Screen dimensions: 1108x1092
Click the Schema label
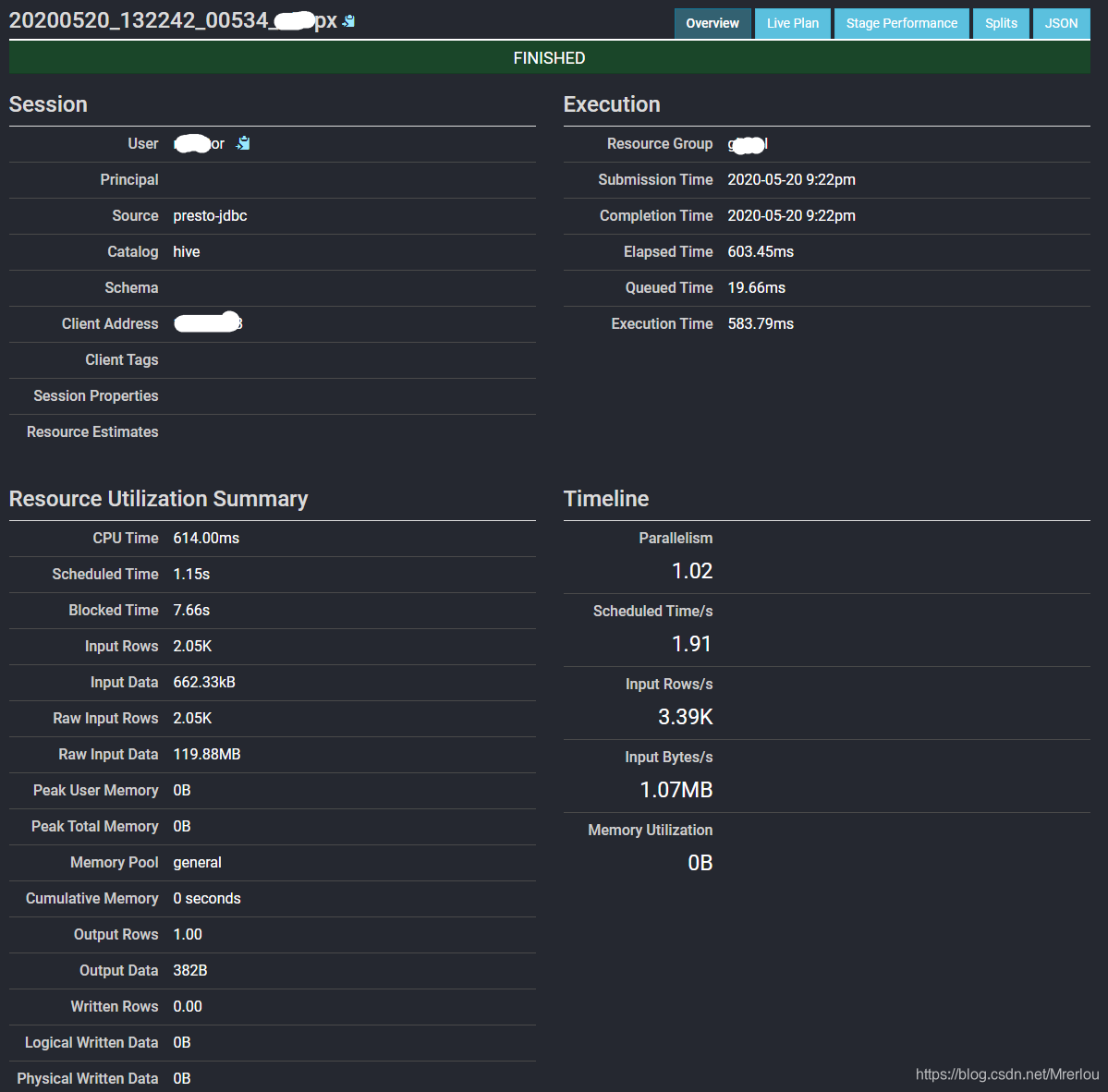[131, 287]
